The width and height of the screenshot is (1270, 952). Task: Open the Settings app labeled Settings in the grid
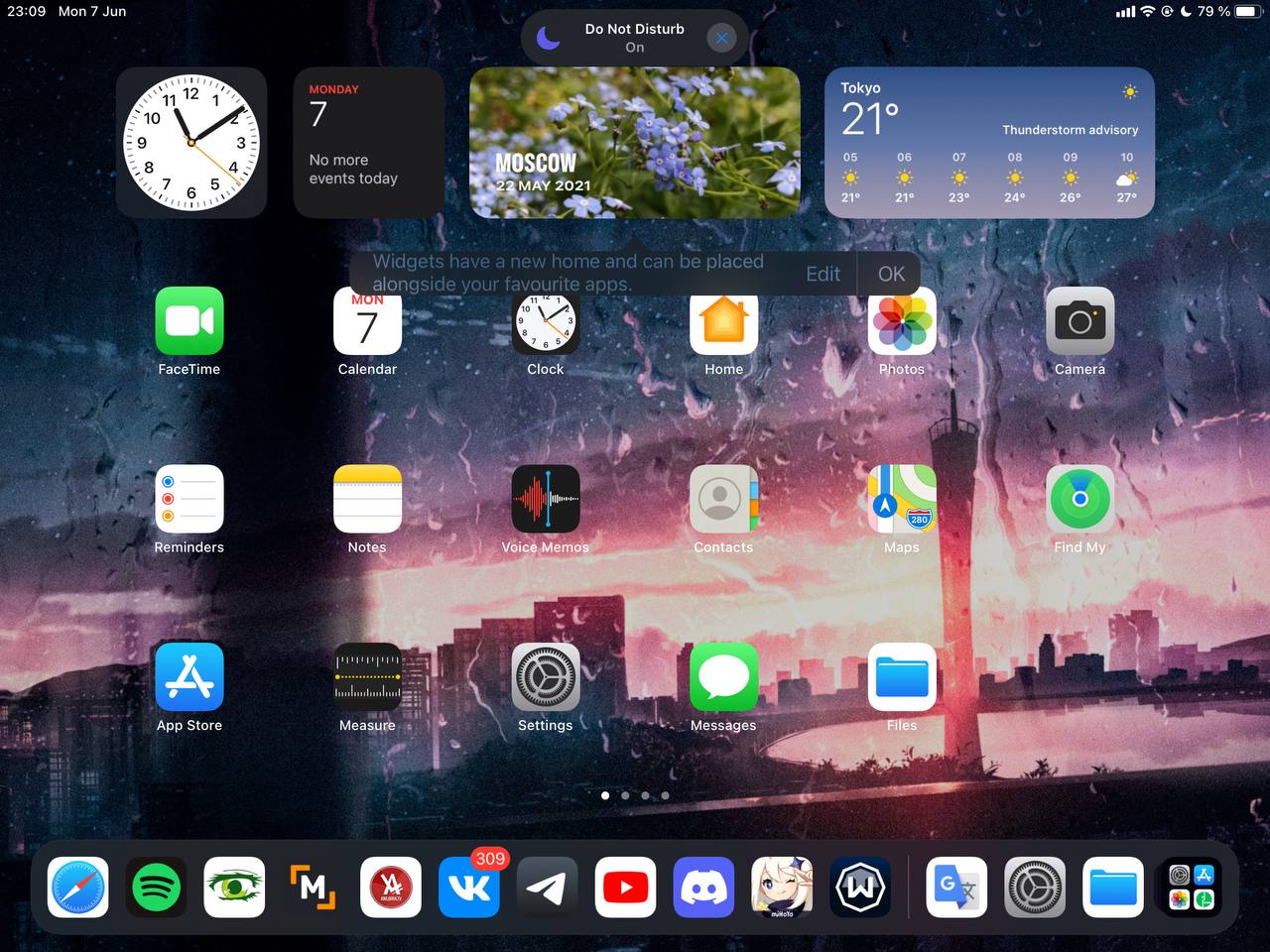pyautogui.click(x=545, y=677)
